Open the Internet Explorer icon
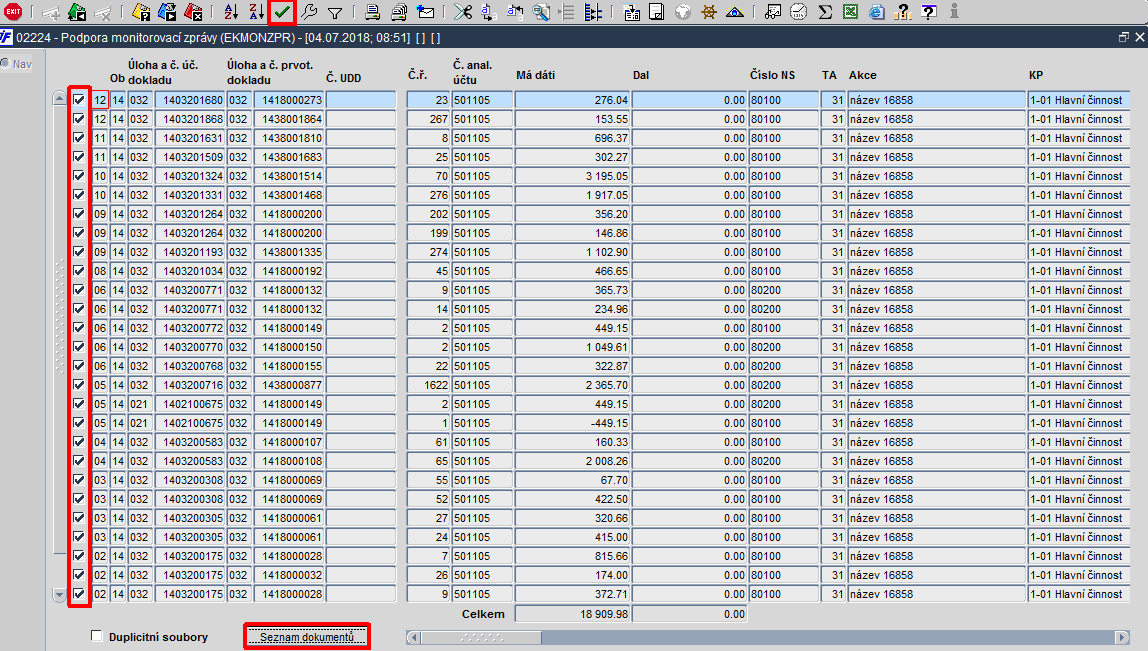Screen dimensions: 1148x651 pyautogui.click(x=876, y=12)
